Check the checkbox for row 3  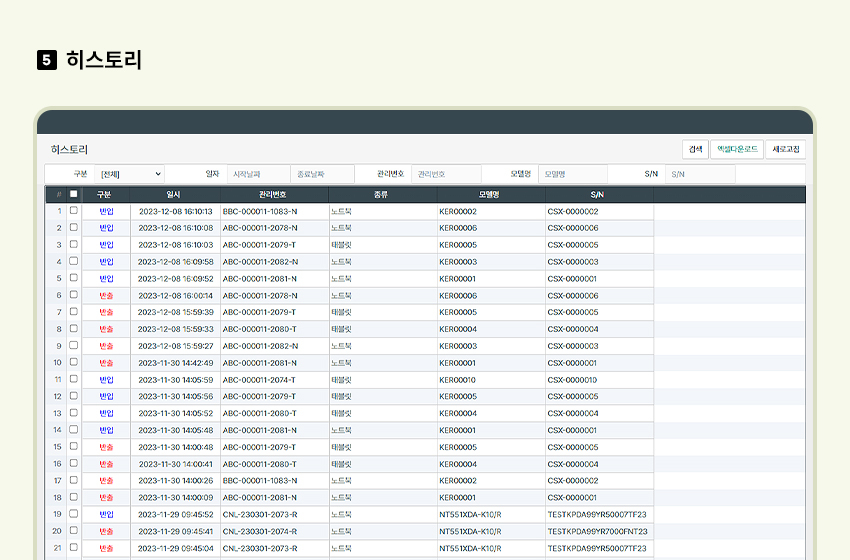pyautogui.click(x=74, y=244)
